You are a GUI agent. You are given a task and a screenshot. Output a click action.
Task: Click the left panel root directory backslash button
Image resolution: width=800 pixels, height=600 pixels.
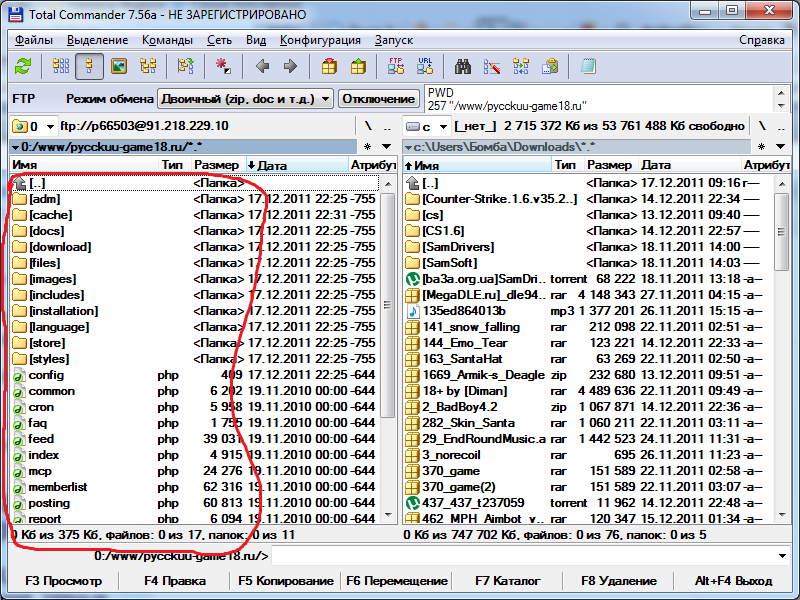coord(368,126)
